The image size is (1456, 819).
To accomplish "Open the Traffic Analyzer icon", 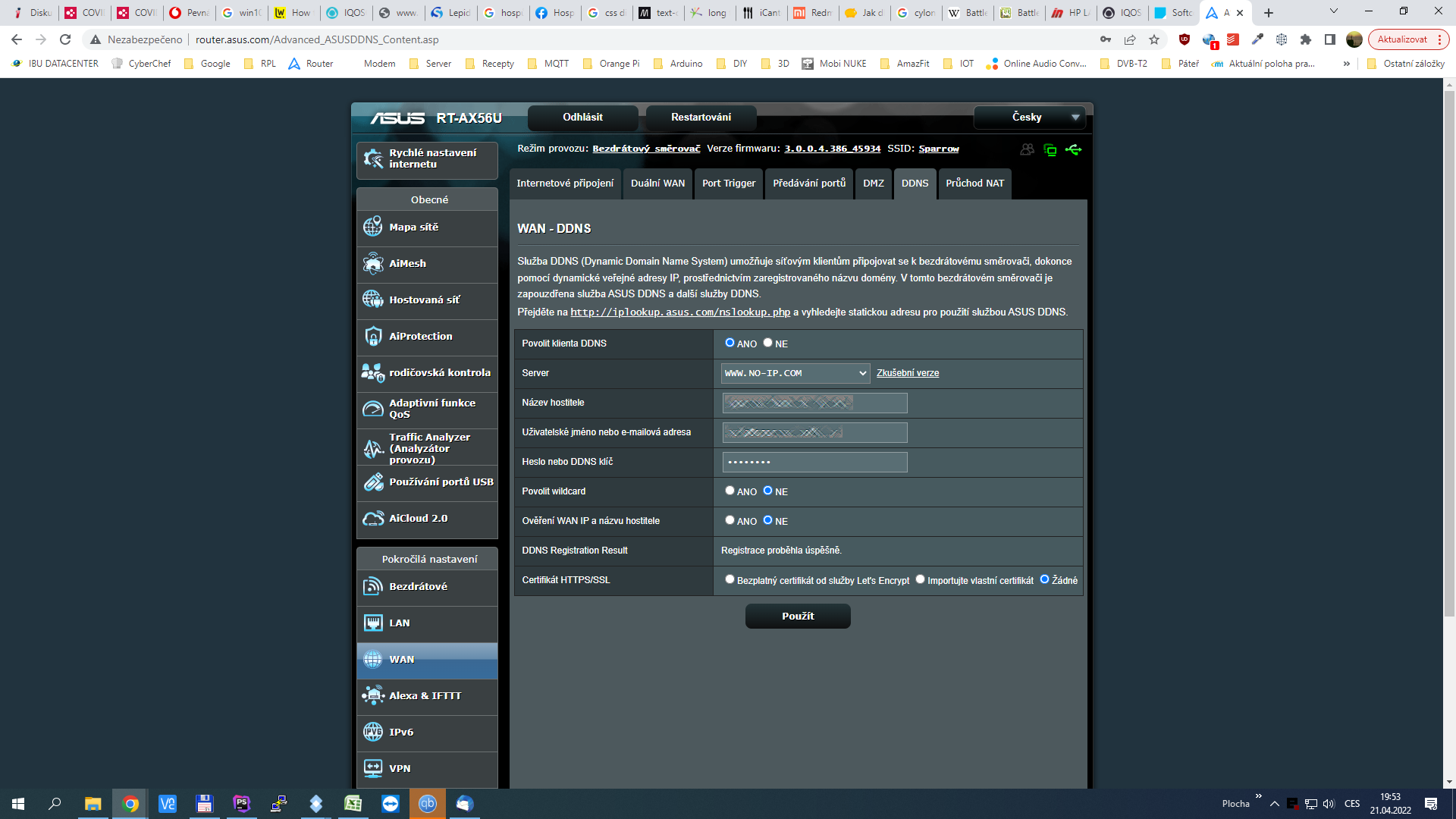I will click(x=372, y=448).
